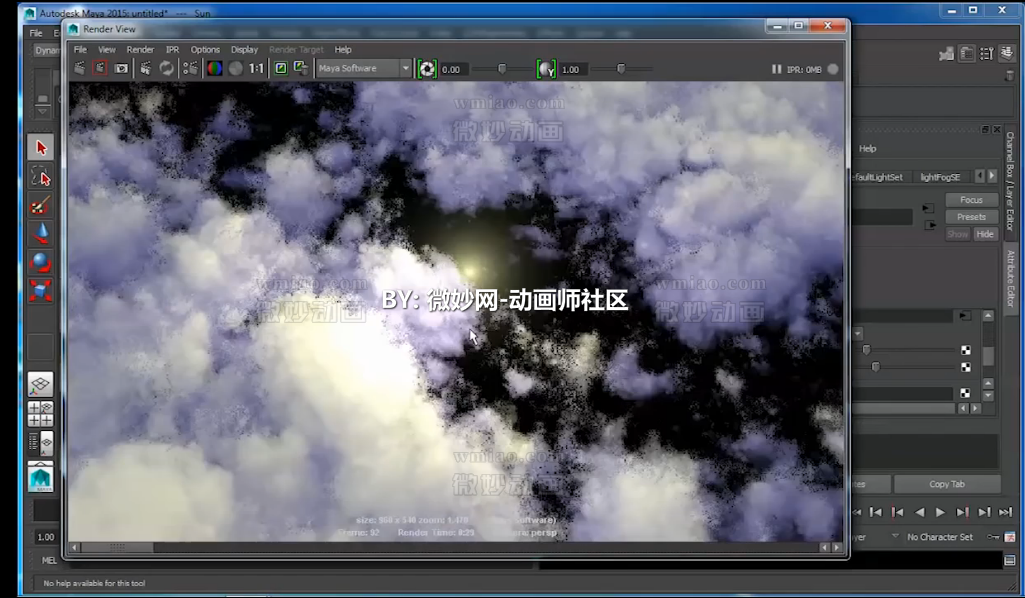This screenshot has width=1025, height=598.
Task: Click the snapshot camera icon in Render View
Action: click(x=120, y=68)
